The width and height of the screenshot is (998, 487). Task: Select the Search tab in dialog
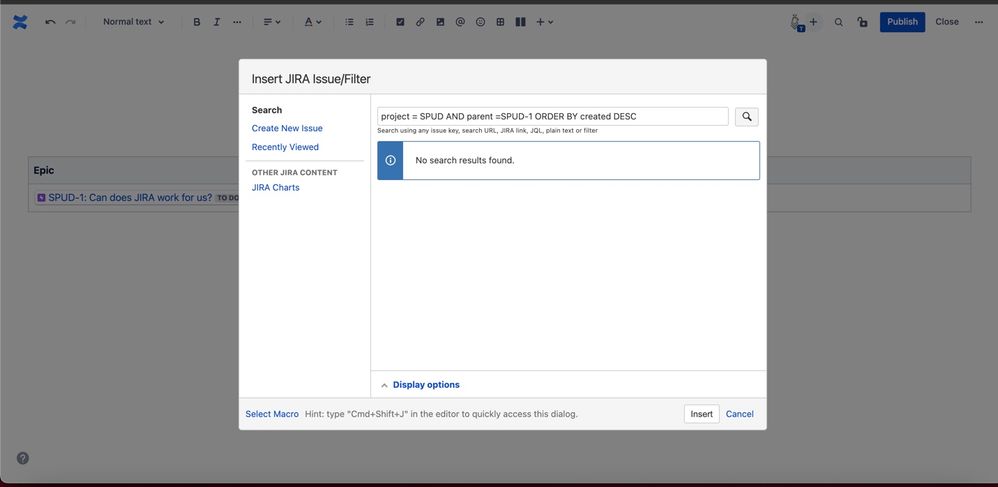coord(267,110)
